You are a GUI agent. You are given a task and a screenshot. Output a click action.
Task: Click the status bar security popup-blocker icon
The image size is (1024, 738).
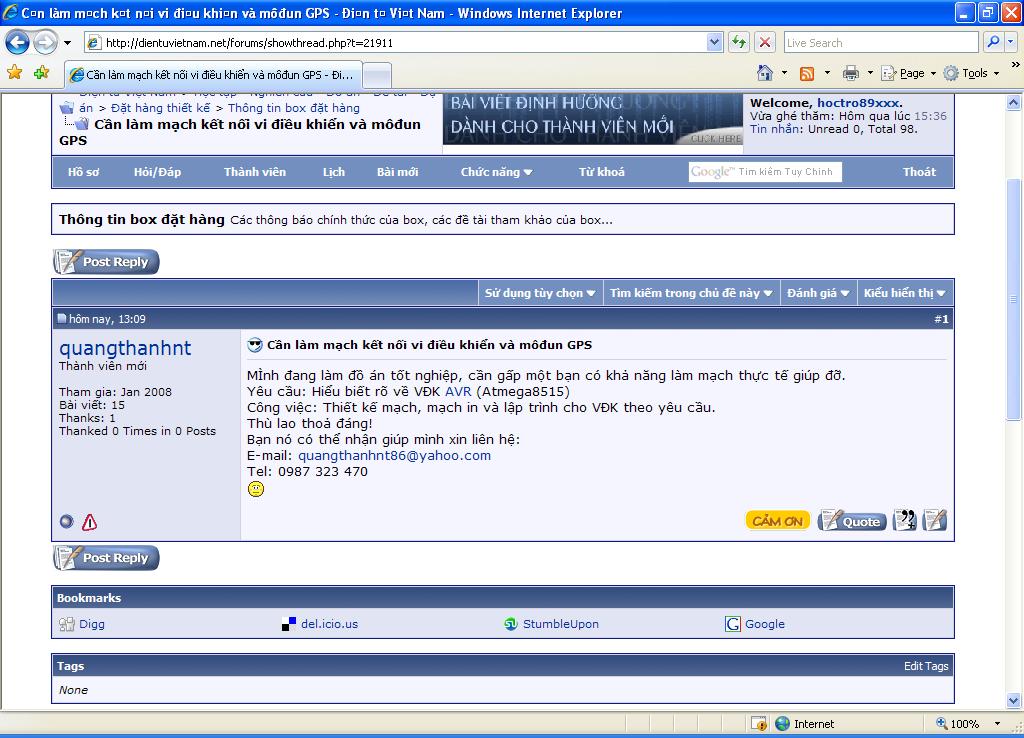tap(759, 724)
